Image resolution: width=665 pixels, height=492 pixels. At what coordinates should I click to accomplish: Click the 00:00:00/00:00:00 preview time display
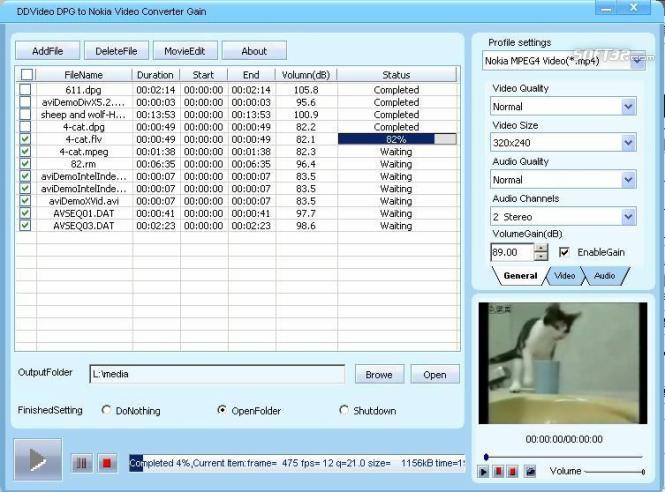564,439
